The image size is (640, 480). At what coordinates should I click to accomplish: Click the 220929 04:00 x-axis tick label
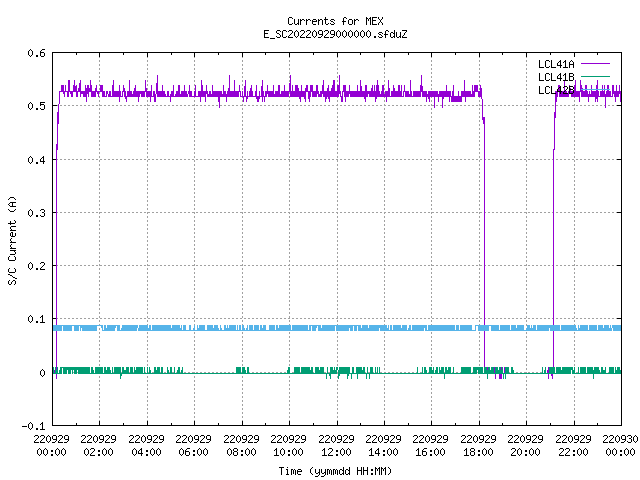point(146,445)
